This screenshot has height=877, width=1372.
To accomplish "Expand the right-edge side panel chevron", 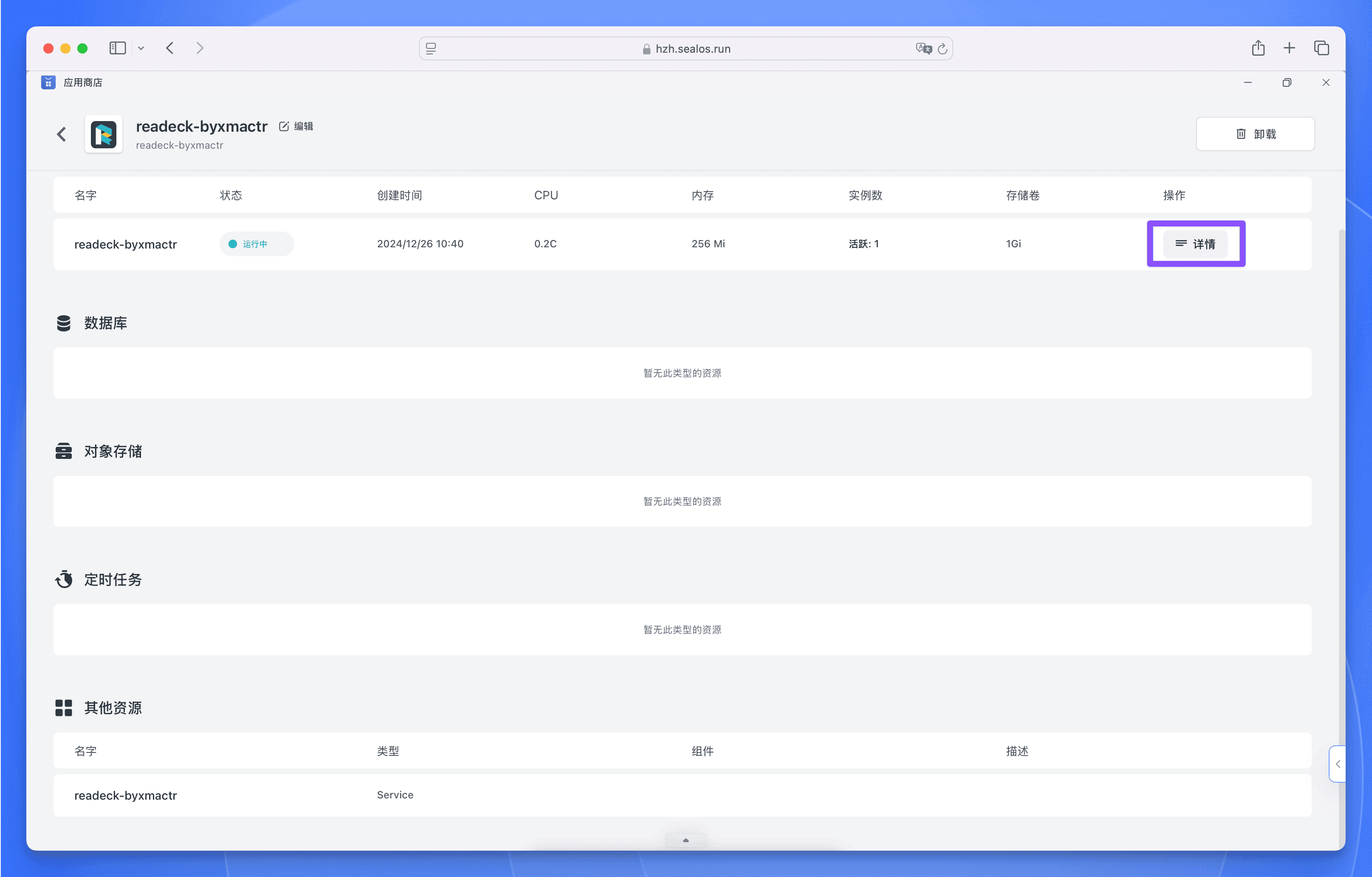I will pos(1338,764).
